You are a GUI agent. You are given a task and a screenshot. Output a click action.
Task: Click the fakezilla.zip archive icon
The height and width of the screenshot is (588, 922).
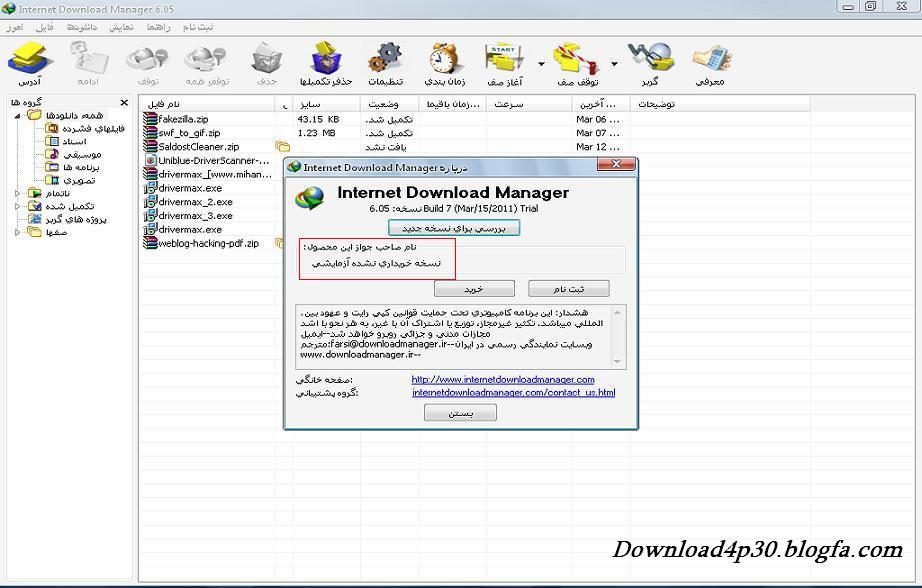tap(151, 119)
